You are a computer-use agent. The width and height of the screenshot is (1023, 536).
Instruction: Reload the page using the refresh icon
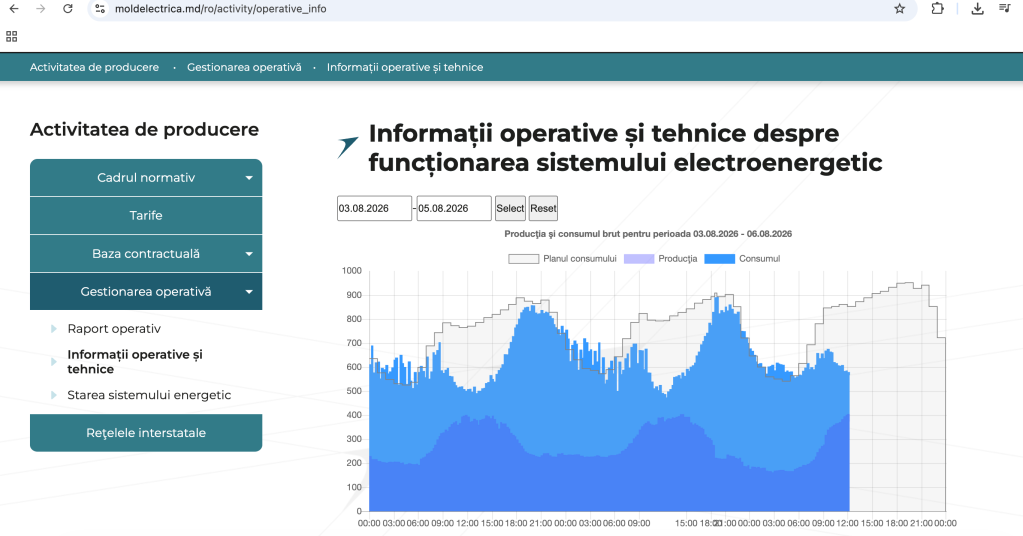pos(67,8)
